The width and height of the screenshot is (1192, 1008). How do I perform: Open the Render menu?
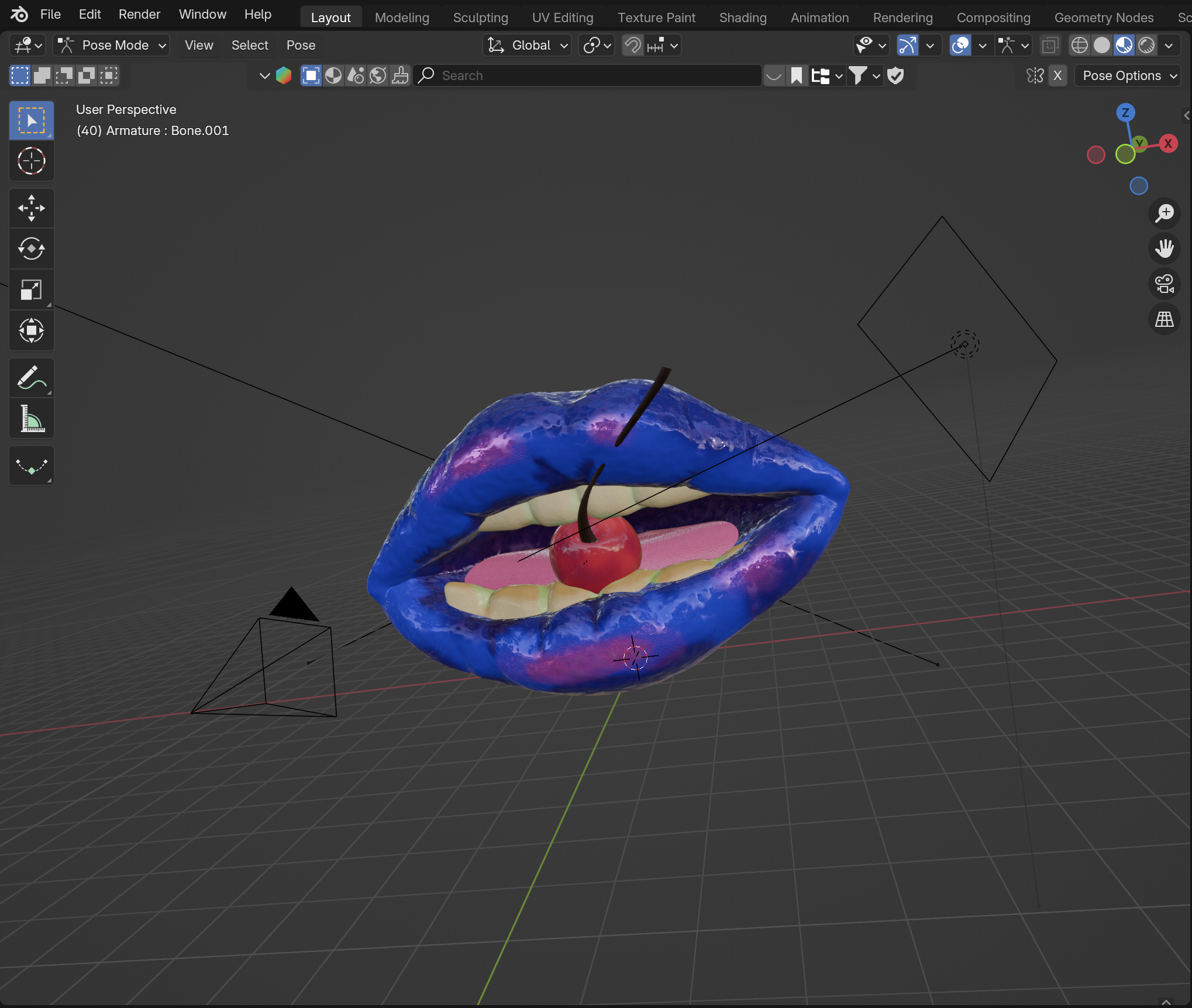[139, 14]
